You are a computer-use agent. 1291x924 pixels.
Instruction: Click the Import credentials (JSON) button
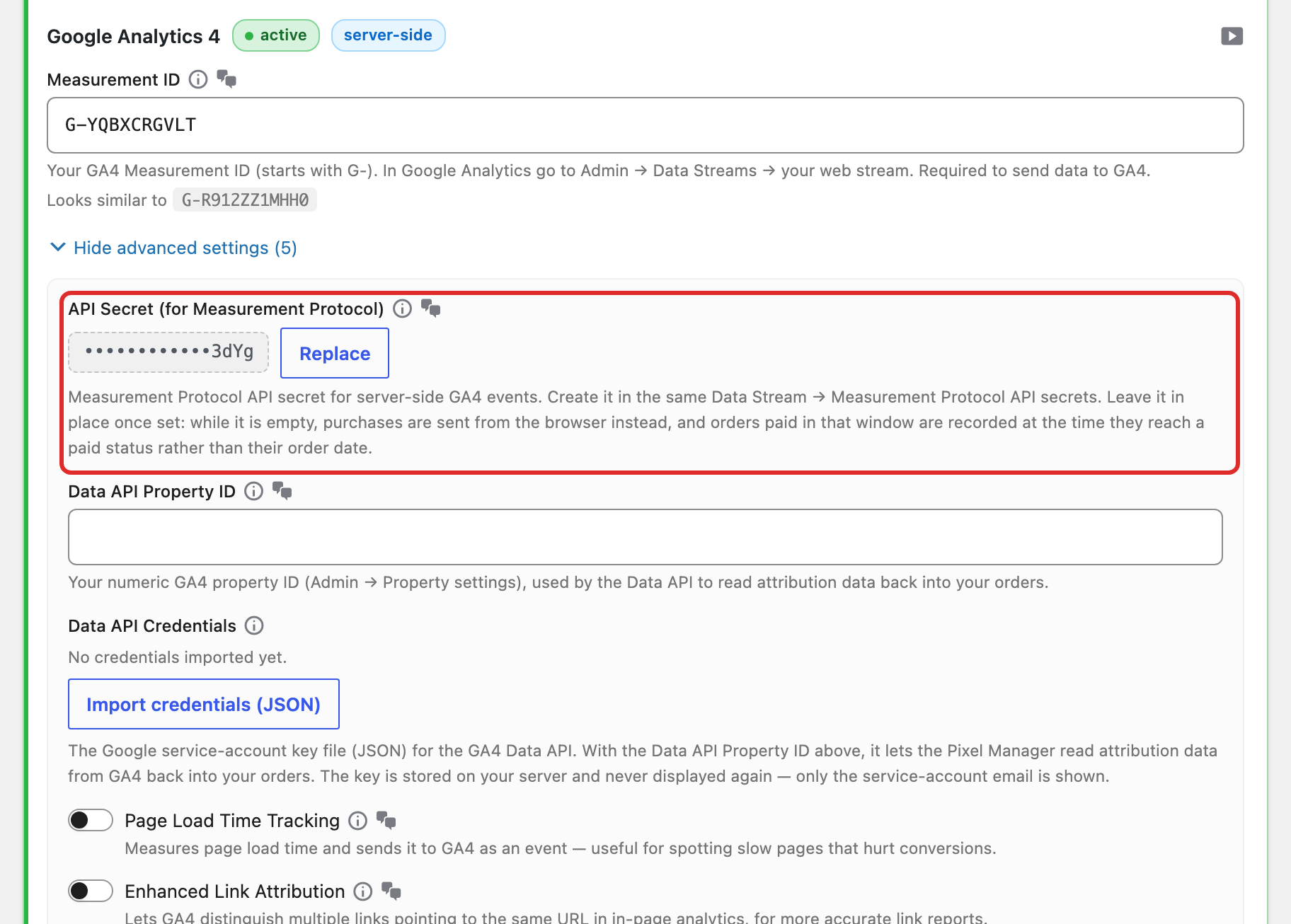204,704
